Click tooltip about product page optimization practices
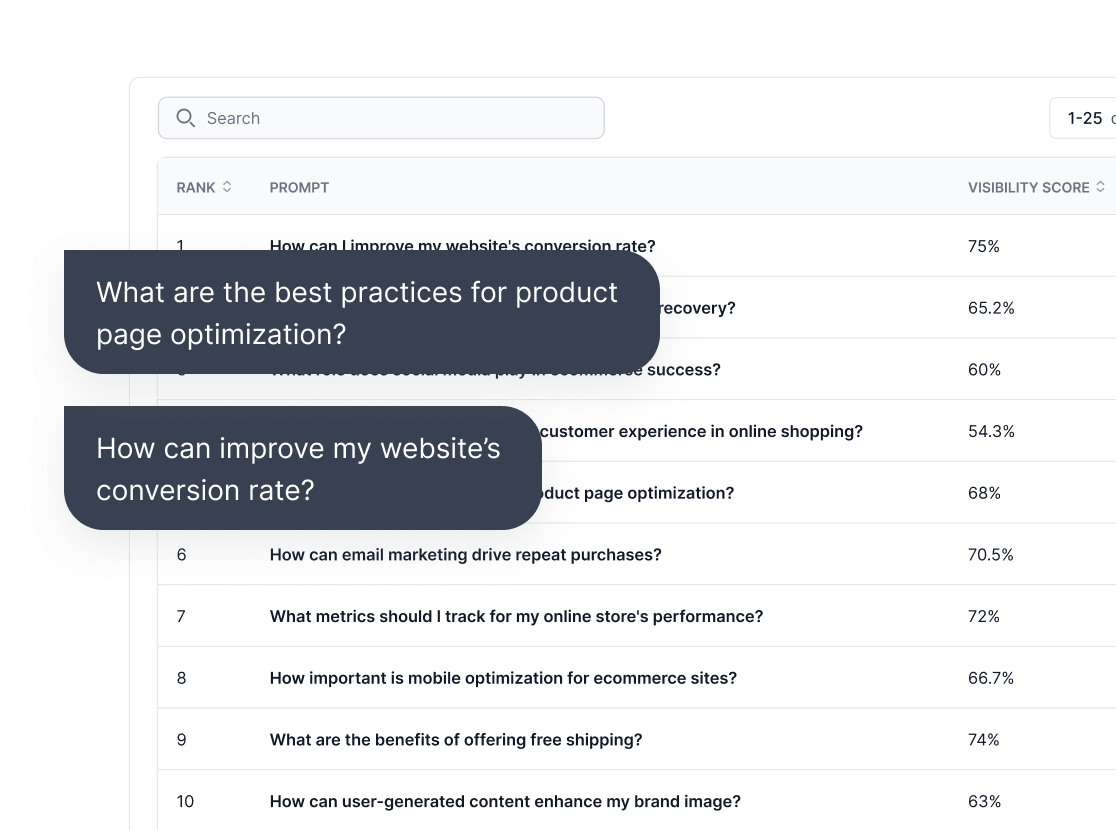The image size is (1116, 830). [x=362, y=312]
